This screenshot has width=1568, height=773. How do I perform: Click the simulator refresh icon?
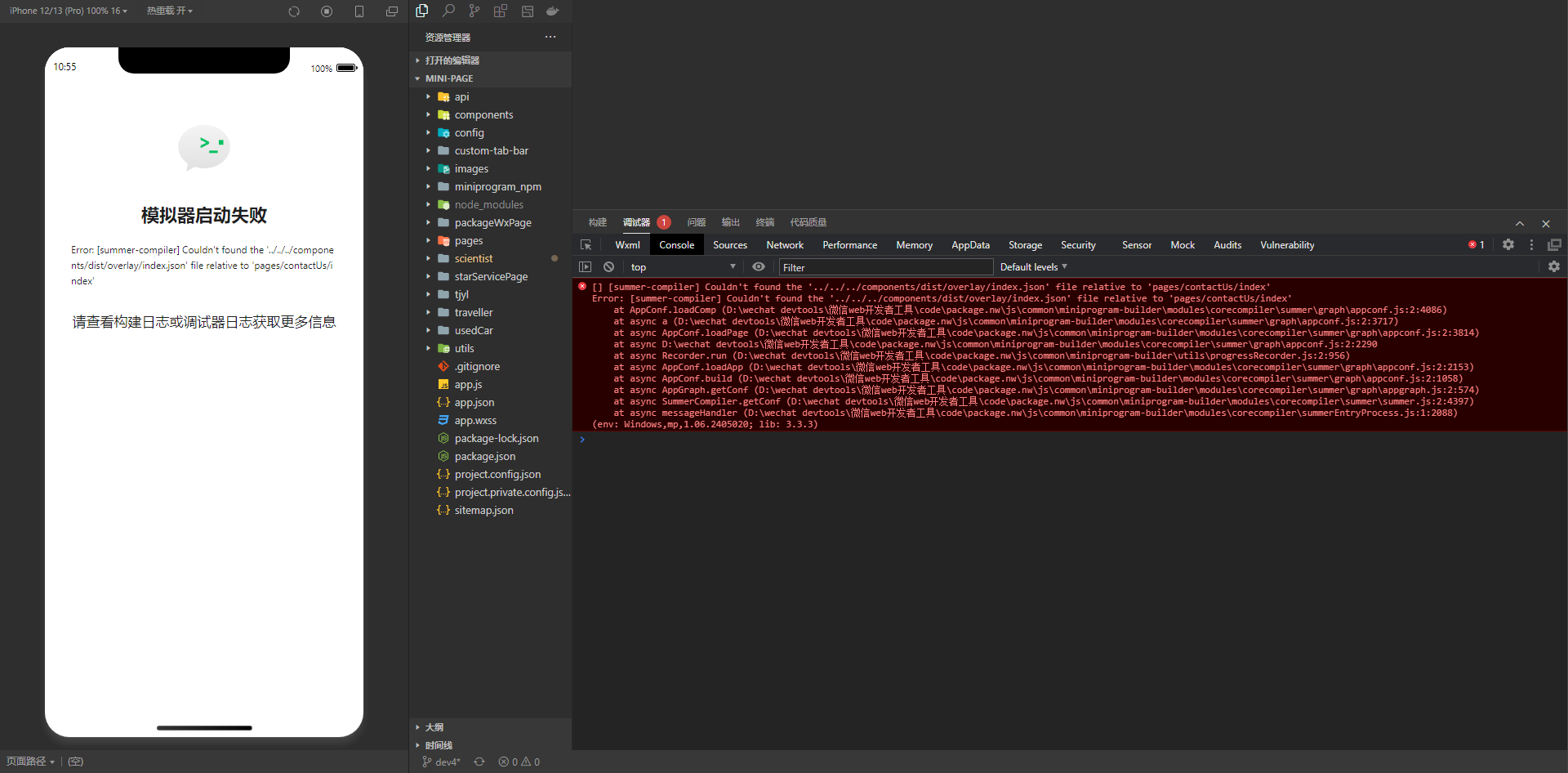[294, 11]
